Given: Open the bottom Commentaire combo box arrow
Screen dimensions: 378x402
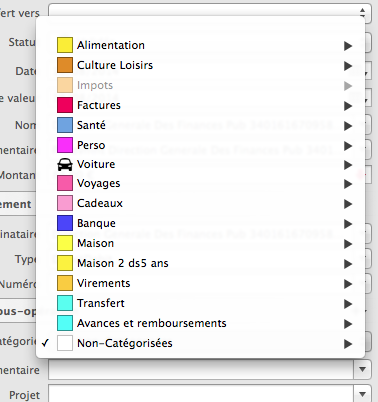Looking at the screenshot, I should [x=362, y=369].
